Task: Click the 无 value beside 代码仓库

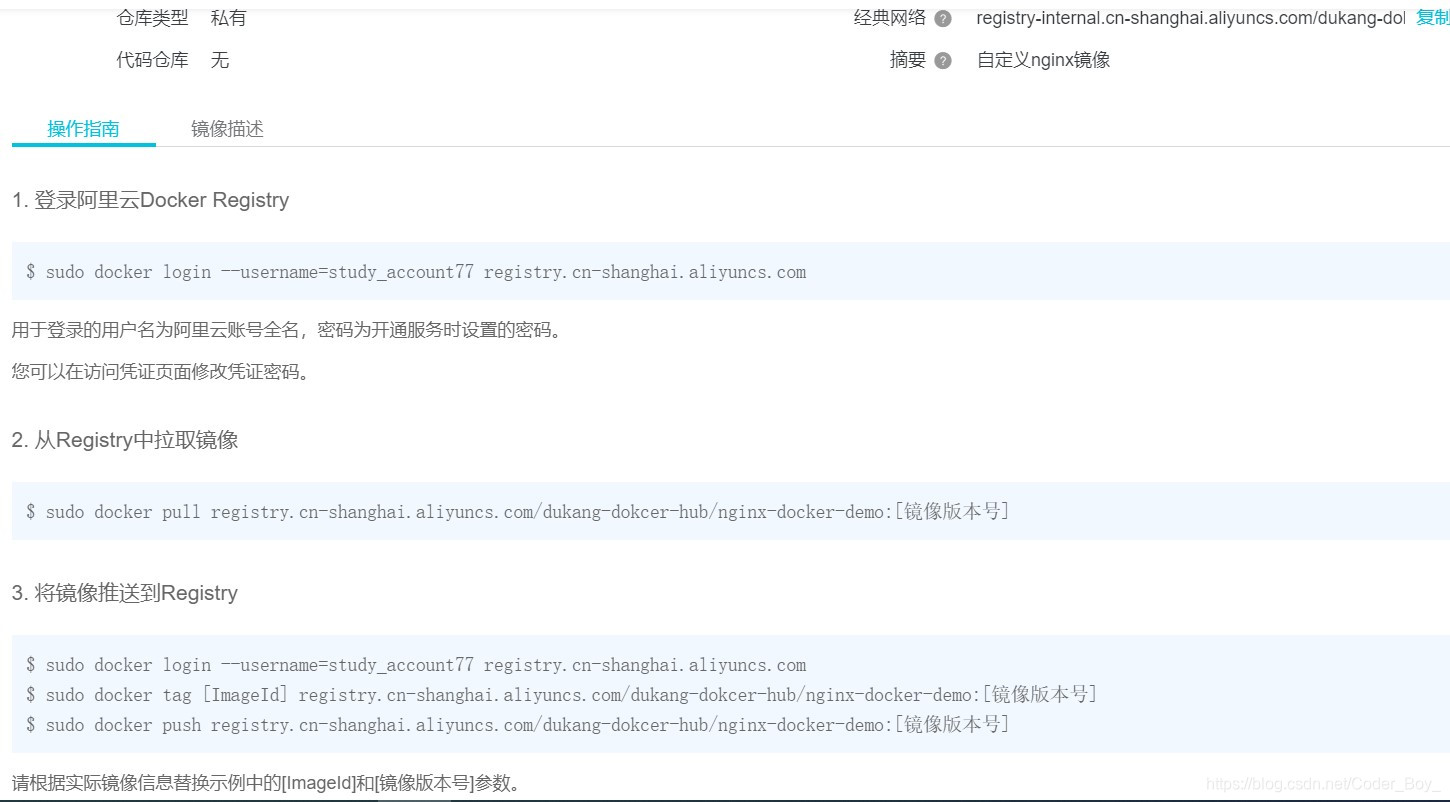Action: coord(220,60)
